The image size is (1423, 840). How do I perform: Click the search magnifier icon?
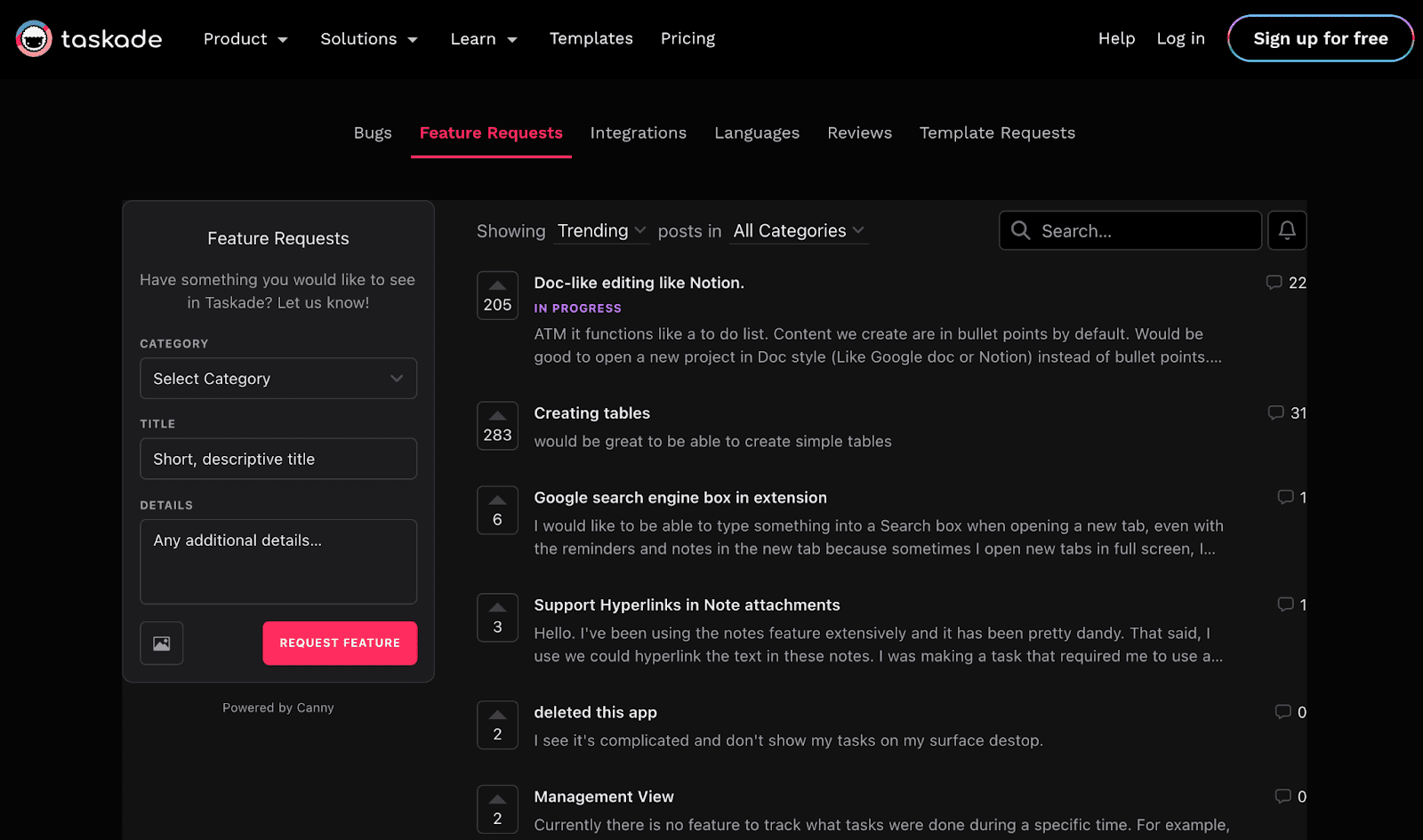click(1020, 230)
